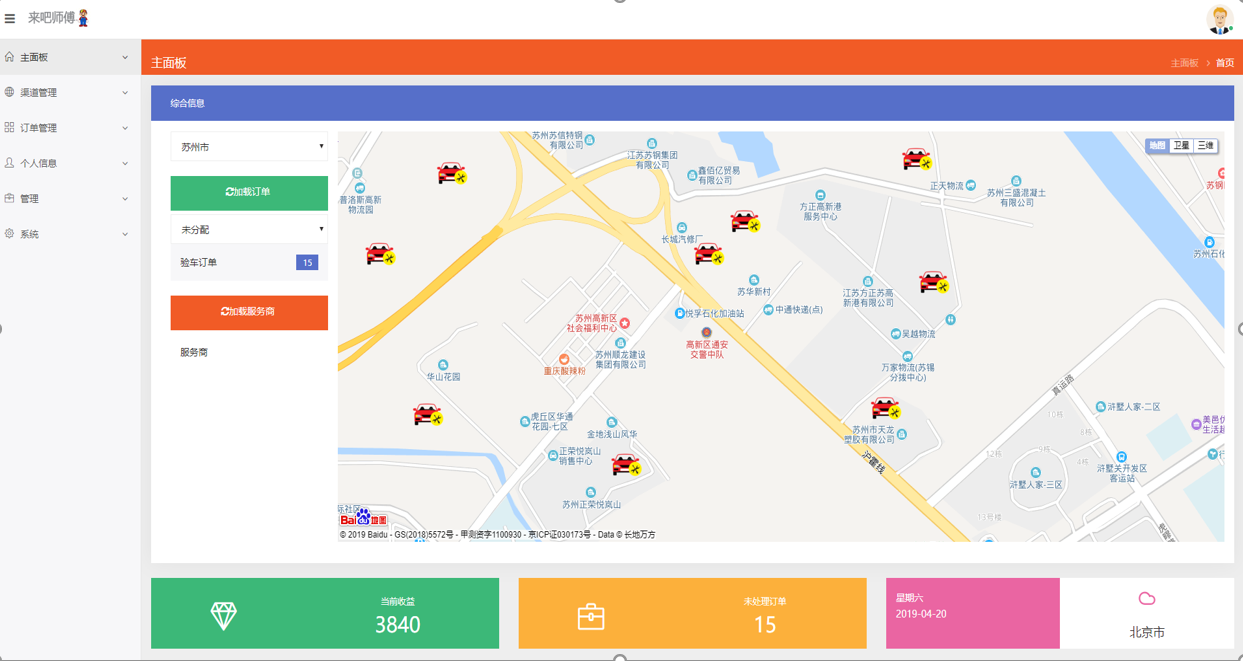Click the hamburger menu icon

coord(10,18)
